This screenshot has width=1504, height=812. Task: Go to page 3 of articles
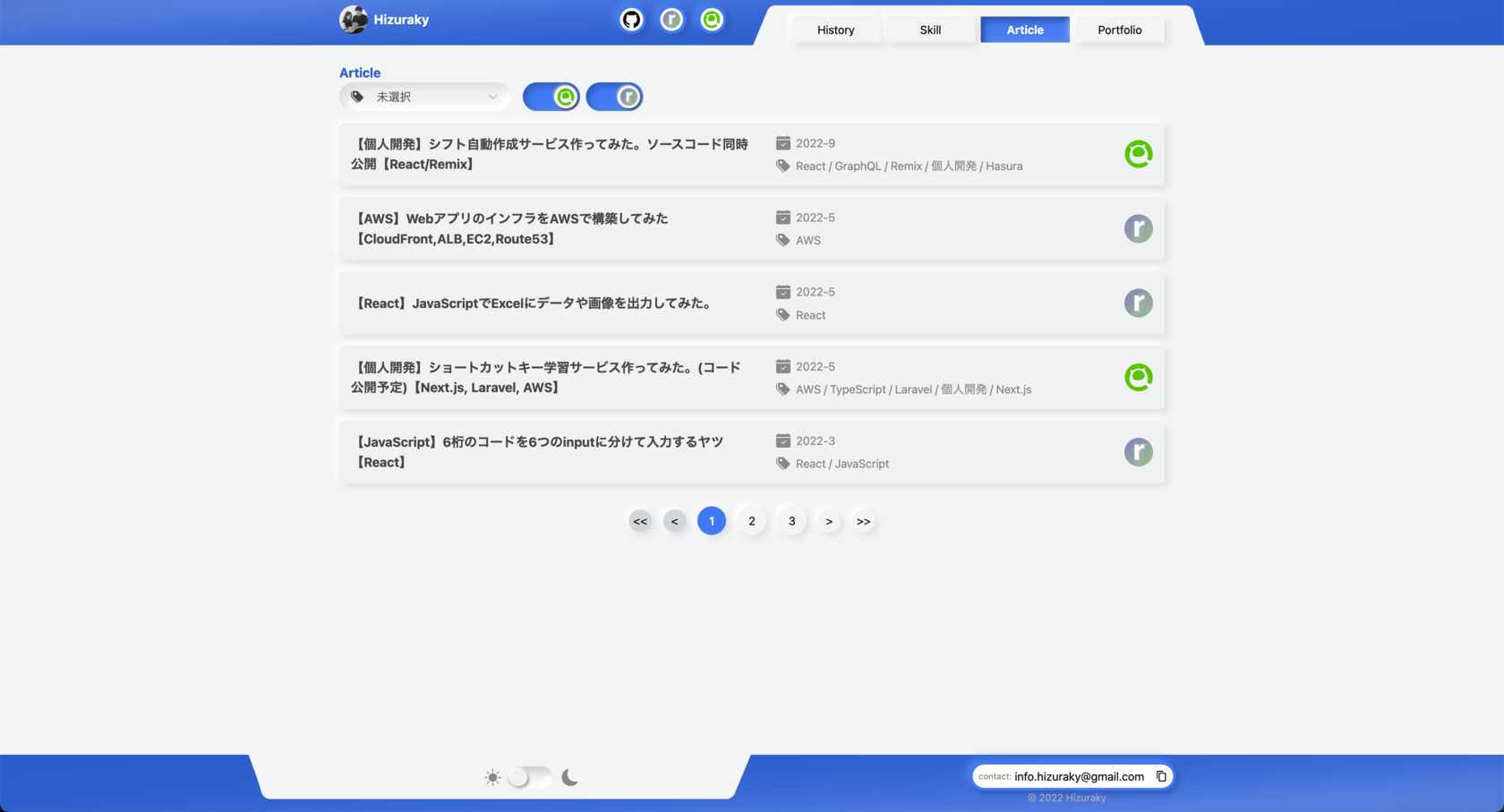(x=792, y=521)
